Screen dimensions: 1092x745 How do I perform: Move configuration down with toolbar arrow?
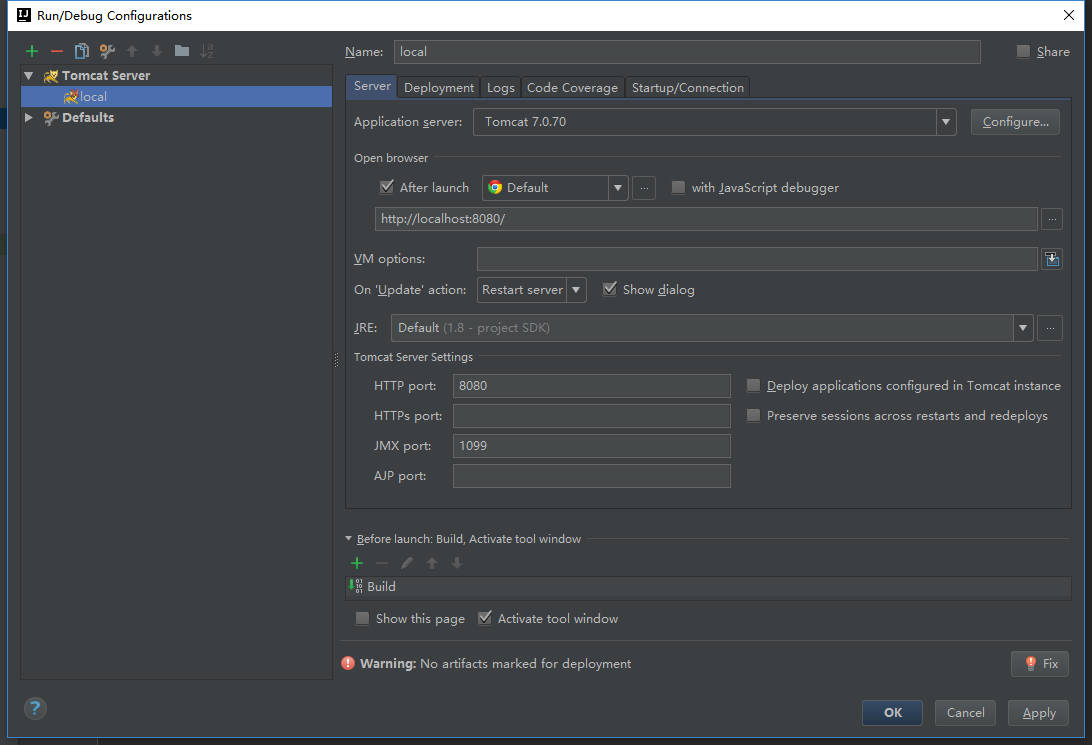point(157,51)
